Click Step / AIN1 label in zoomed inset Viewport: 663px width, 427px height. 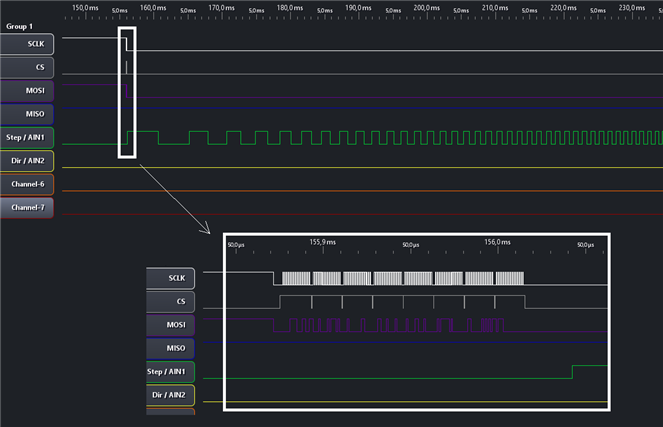pyautogui.click(x=171, y=372)
